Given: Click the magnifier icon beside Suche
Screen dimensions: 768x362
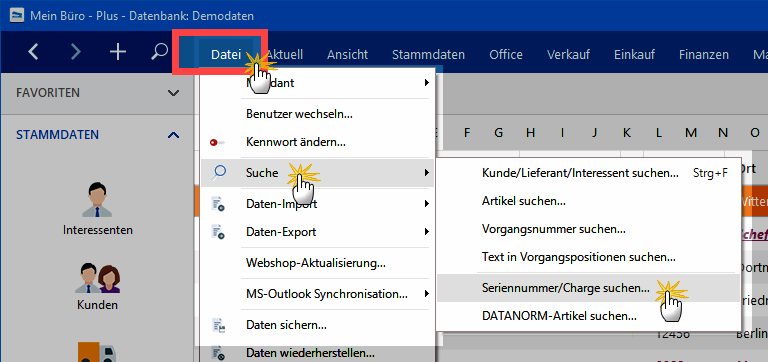Looking at the screenshot, I should 218,172.
